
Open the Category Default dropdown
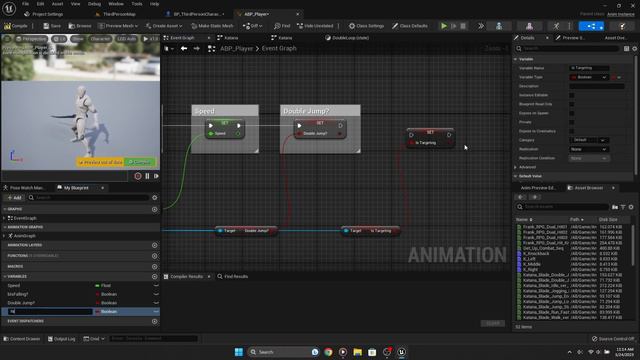point(589,140)
